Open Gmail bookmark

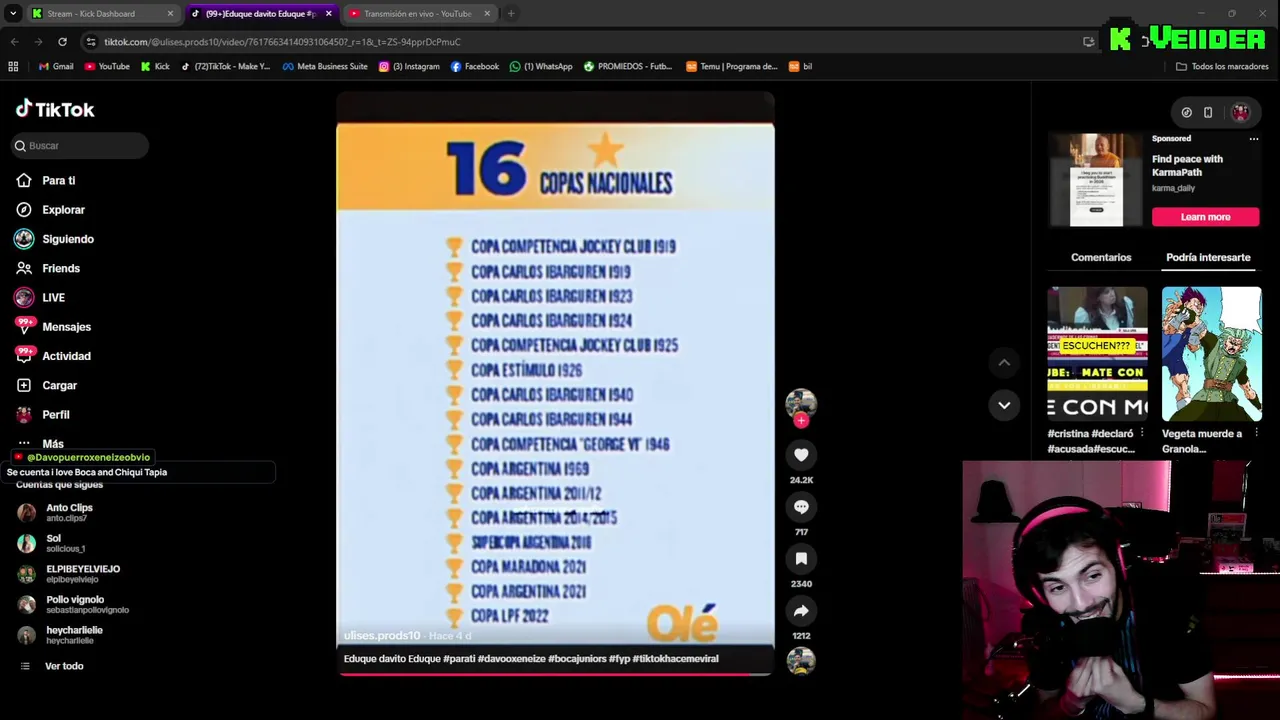tap(55, 66)
